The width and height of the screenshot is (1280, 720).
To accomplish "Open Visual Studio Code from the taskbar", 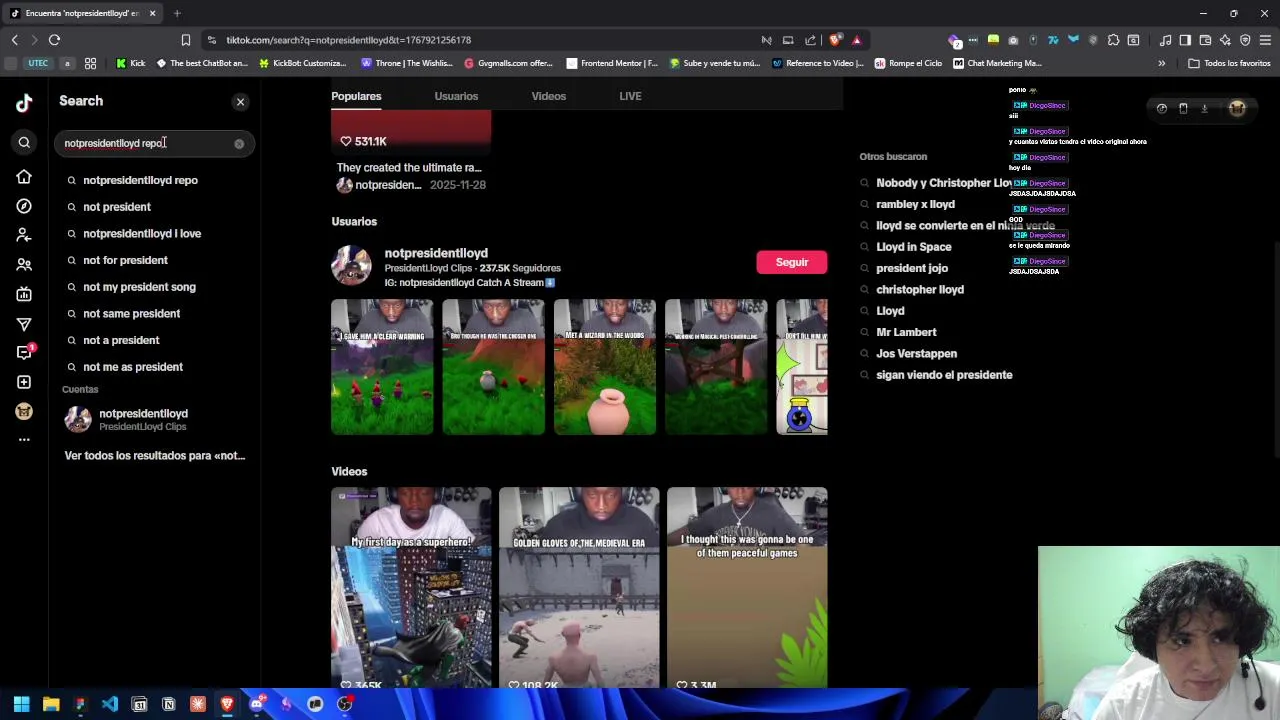I will pyautogui.click(x=110, y=704).
